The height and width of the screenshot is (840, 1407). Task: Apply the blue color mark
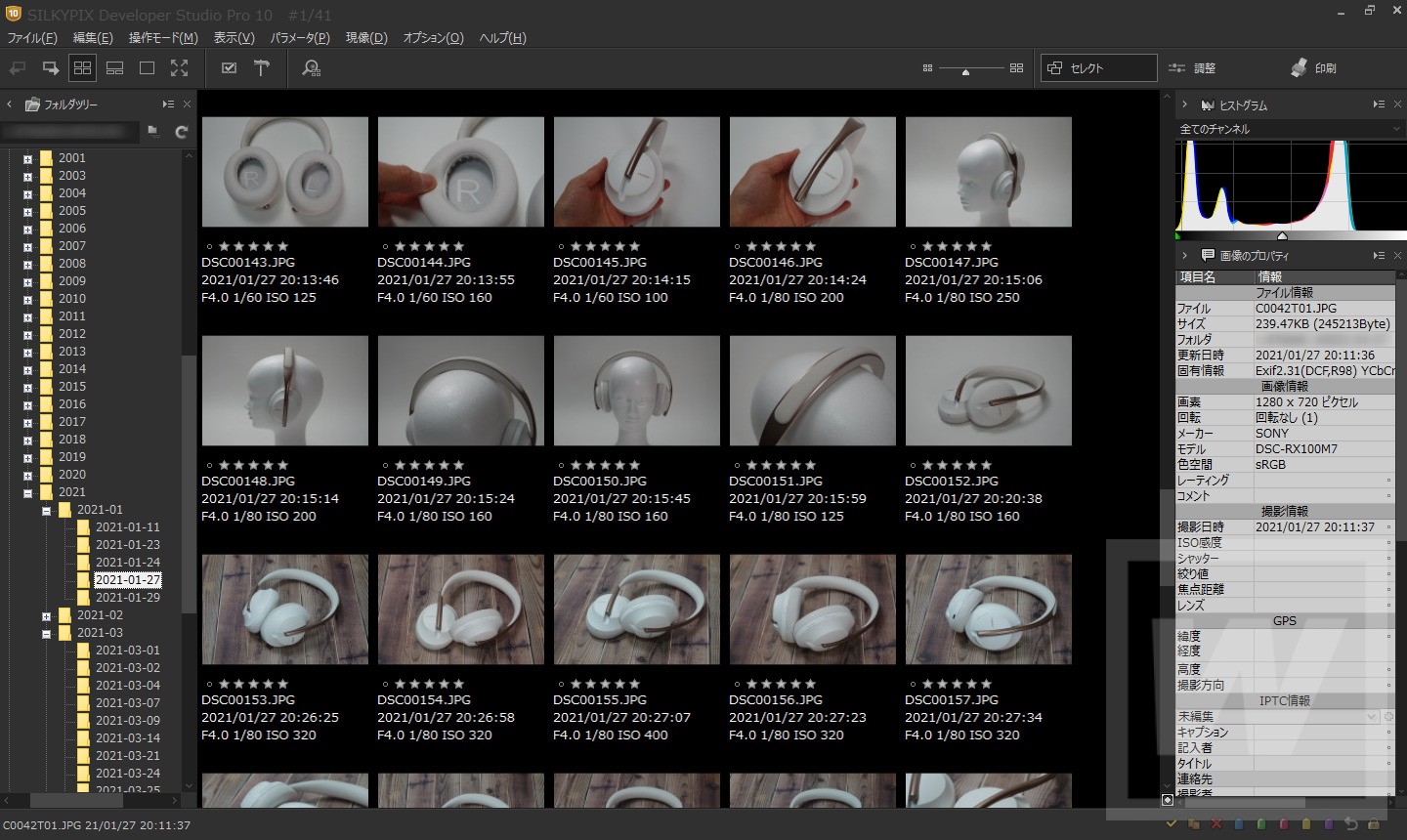click(1239, 824)
